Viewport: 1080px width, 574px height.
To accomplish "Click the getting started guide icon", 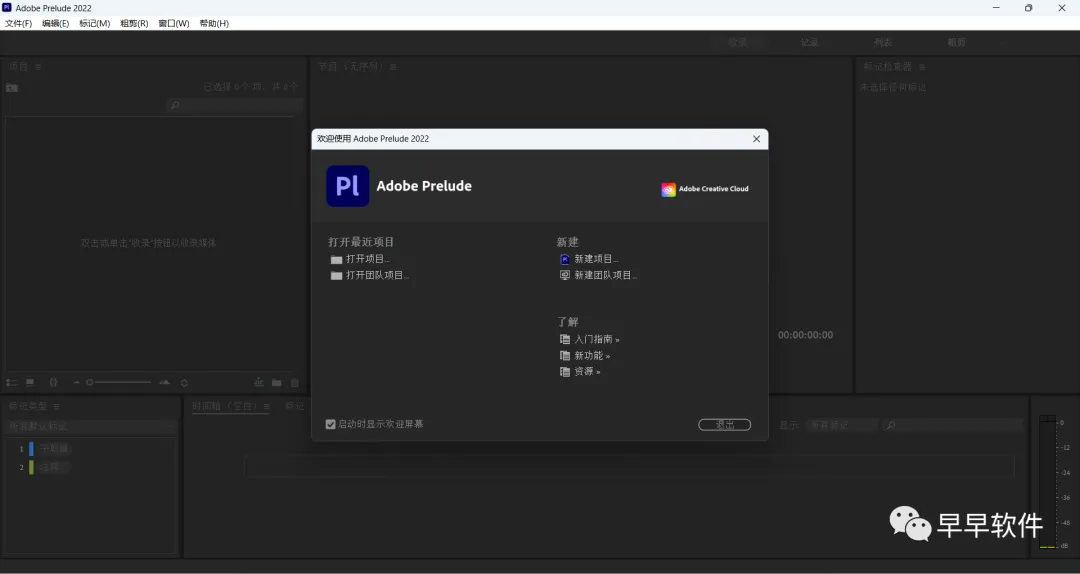I will [565, 340].
